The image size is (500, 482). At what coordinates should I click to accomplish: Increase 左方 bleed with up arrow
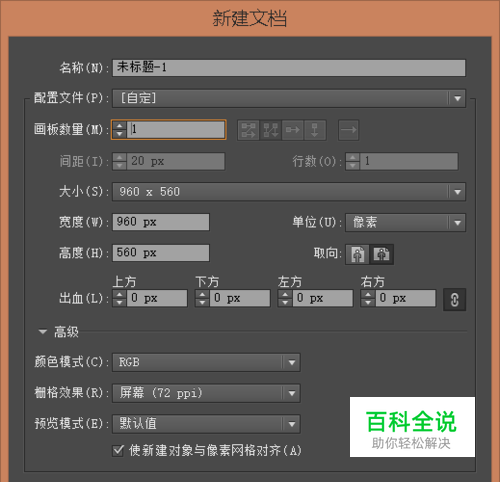point(285,294)
